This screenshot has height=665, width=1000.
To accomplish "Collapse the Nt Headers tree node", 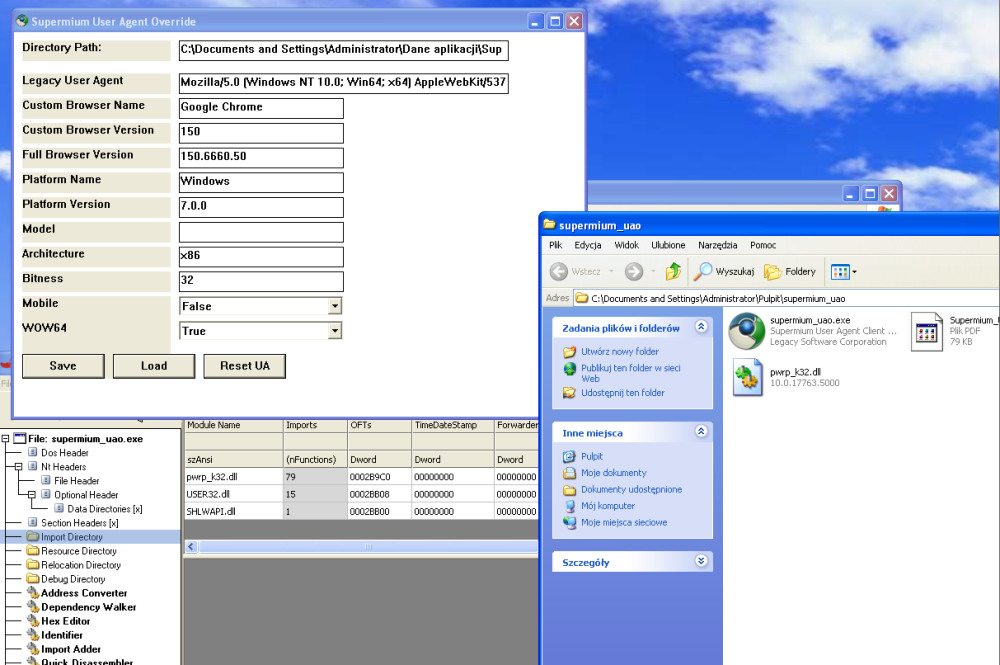I will click(18, 467).
